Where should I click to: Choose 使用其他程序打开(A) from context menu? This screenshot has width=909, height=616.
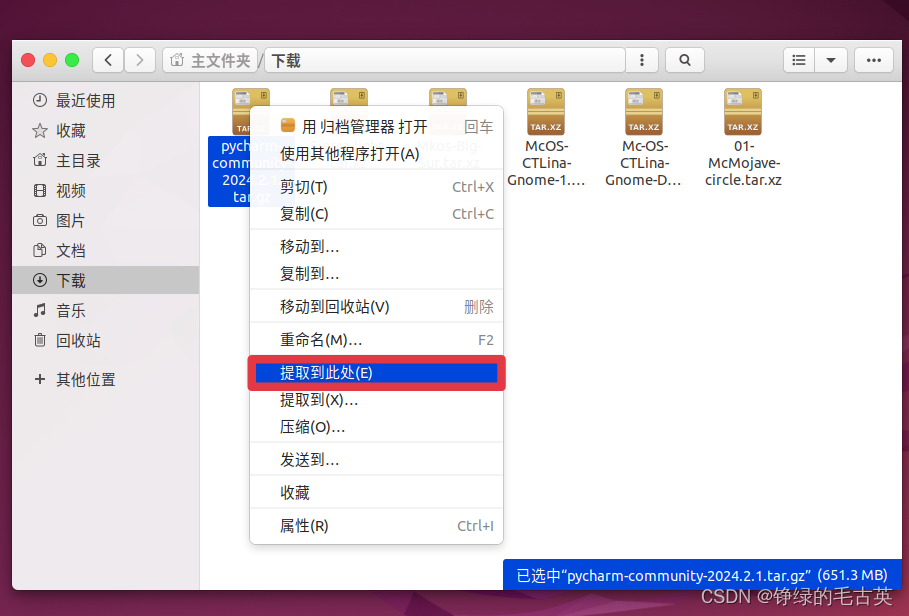(376, 154)
